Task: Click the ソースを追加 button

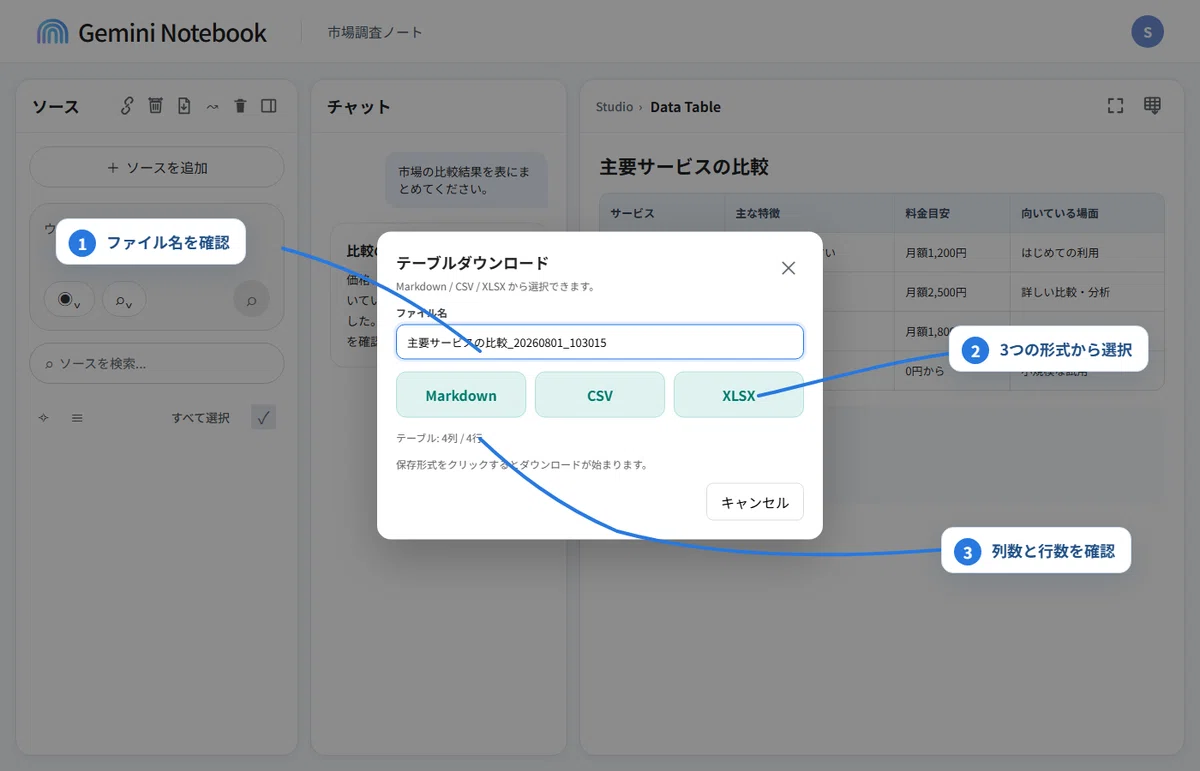Action: [157, 167]
